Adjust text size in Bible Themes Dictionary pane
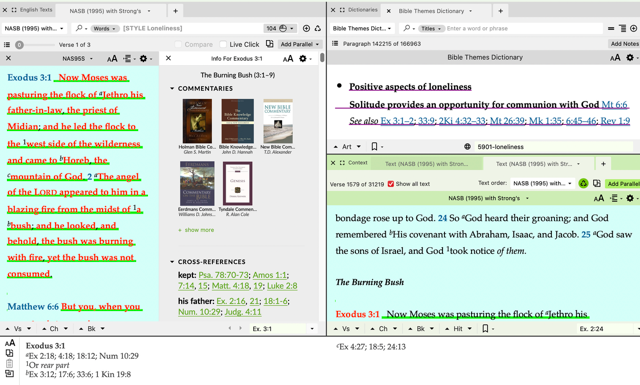The height and width of the screenshot is (385, 640). [x=615, y=58]
